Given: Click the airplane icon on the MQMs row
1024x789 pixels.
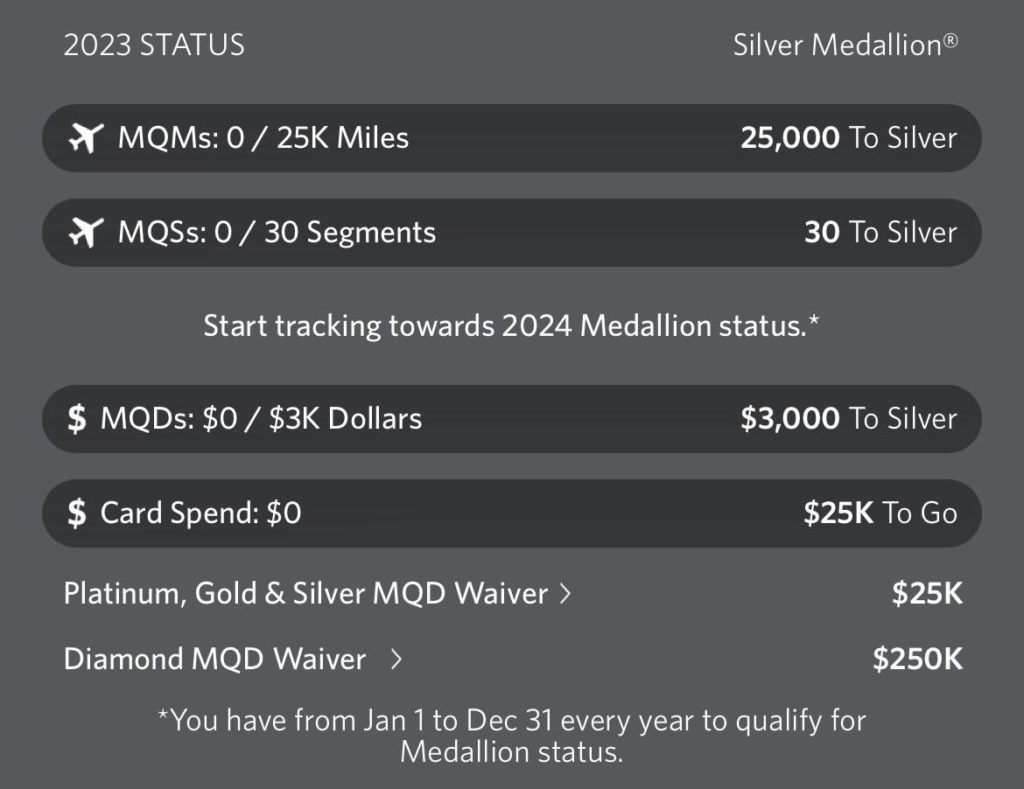Looking at the screenshot, I should 88,138.
